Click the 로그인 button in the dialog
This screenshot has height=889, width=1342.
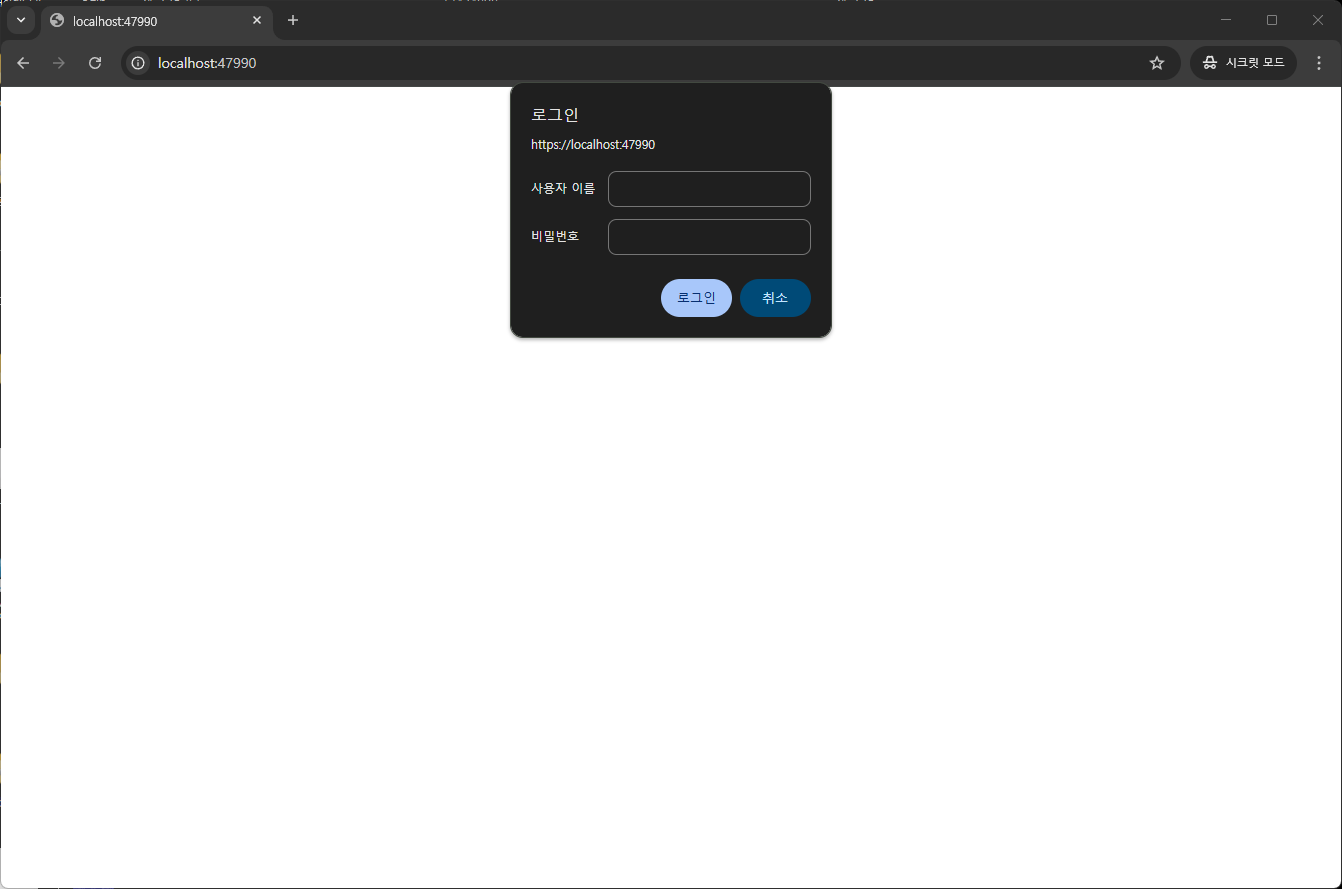(x=696, y=298)
